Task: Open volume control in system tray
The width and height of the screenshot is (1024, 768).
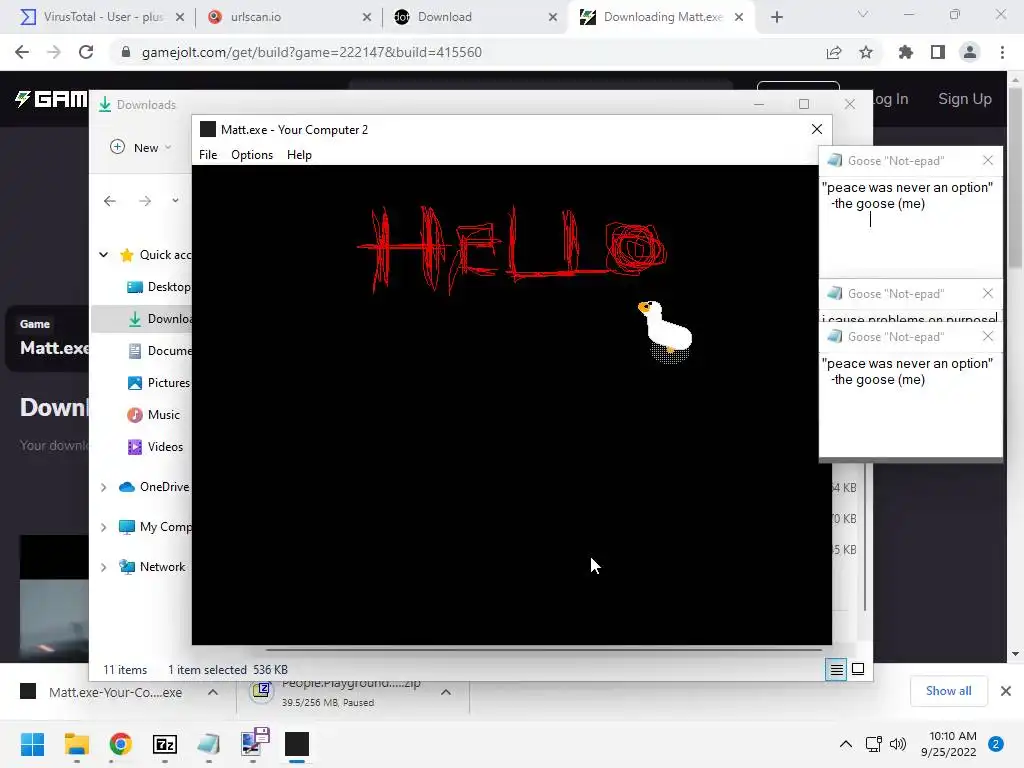Action: [x=899, y=744]
